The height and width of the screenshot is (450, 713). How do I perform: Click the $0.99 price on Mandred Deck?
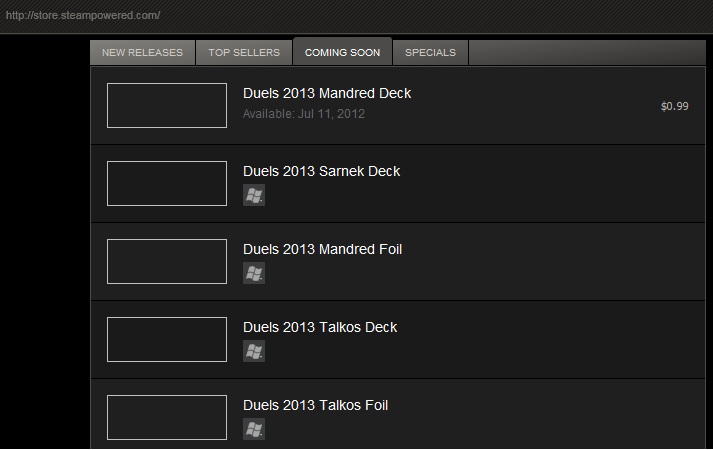(674, 106)
